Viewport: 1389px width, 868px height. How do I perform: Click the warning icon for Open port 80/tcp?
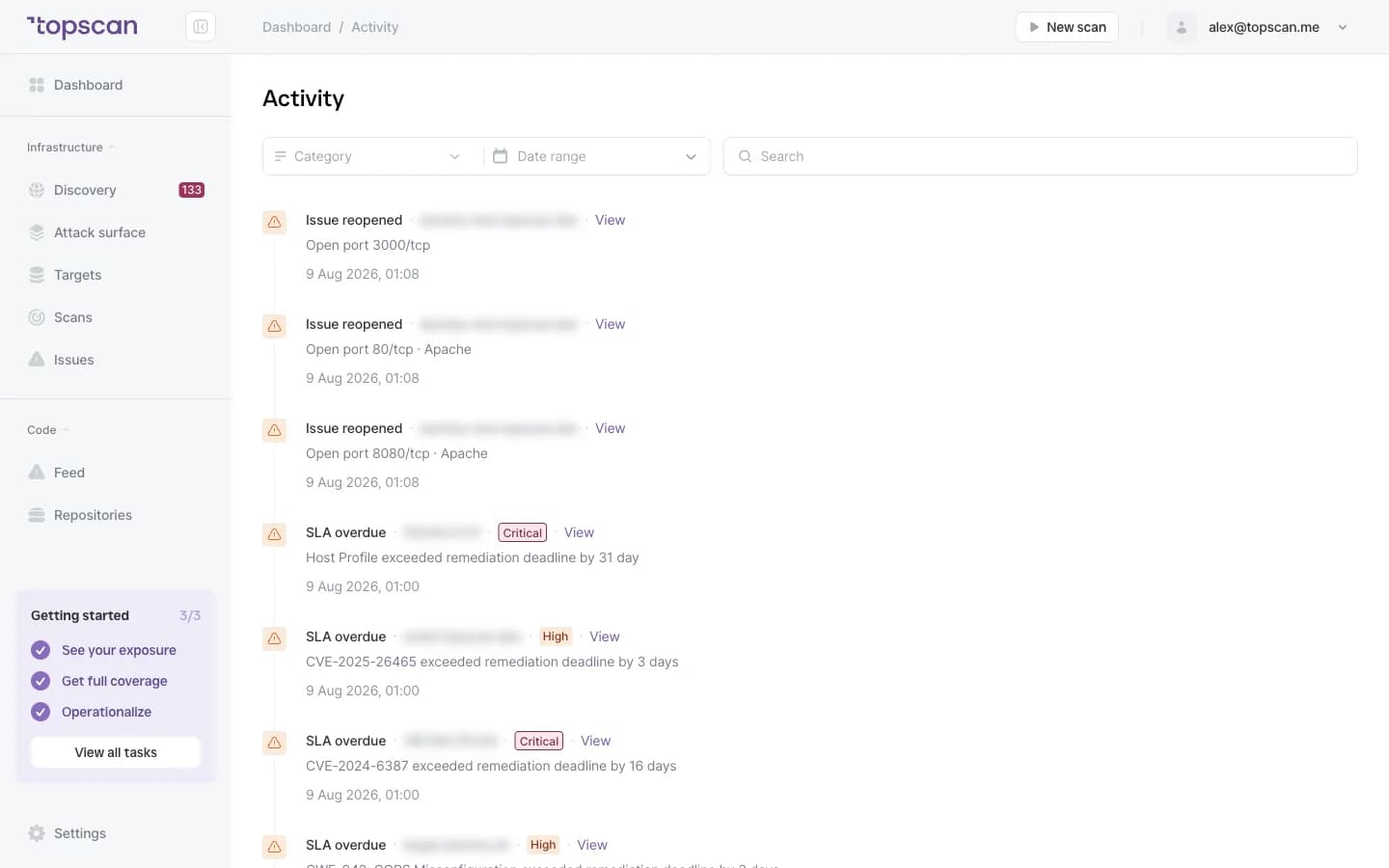[x=275, y=326]
